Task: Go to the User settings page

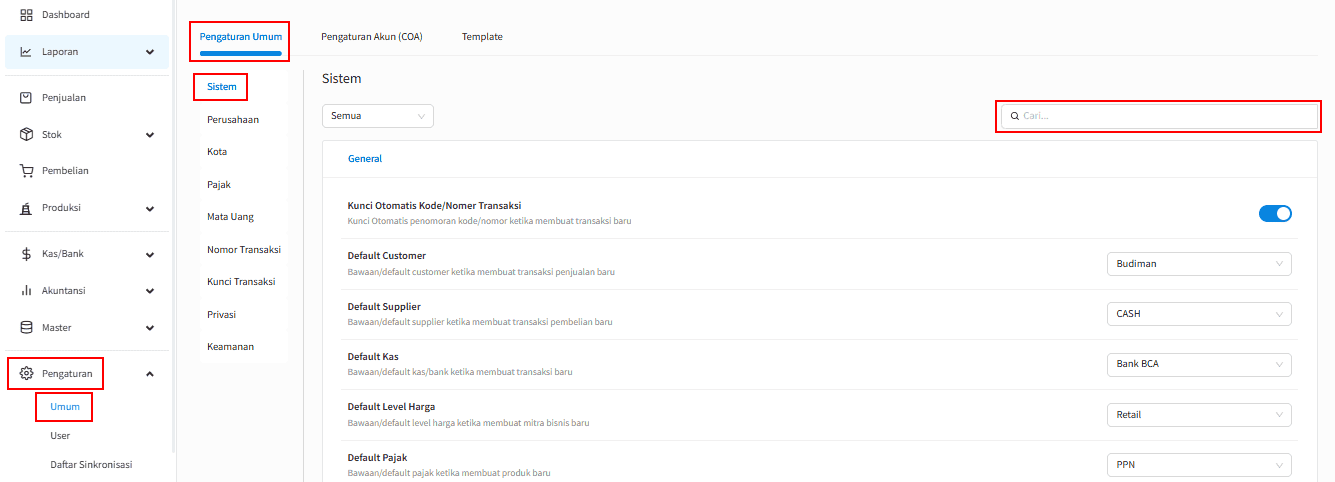Action: (x=60, y=436)
